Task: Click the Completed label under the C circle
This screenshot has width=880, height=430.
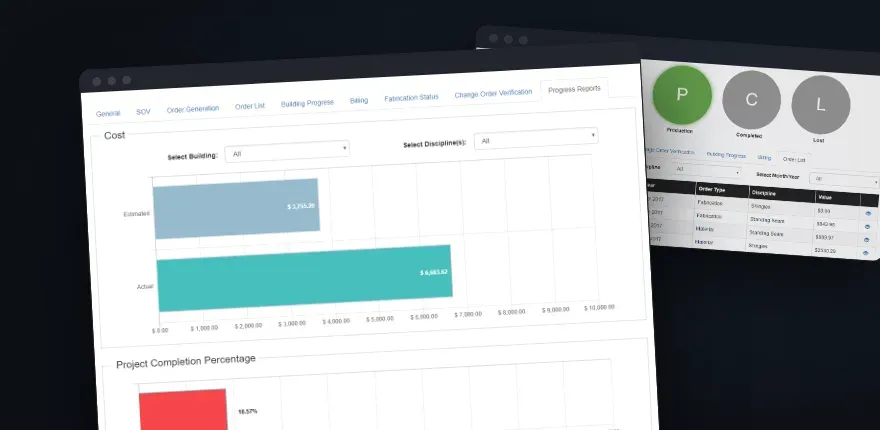Action: (x=749, y=135)
